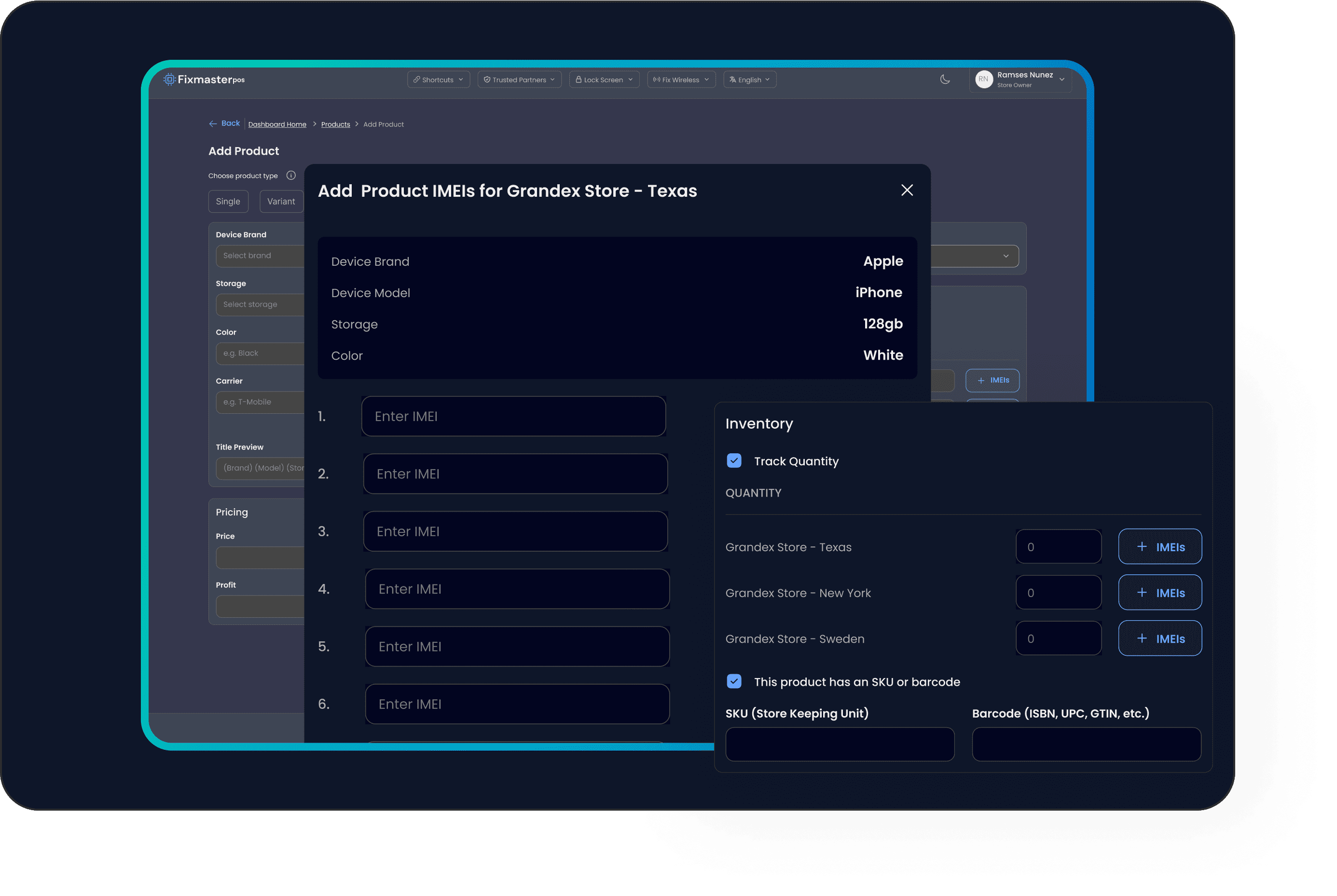Click the product type info icon
The image size is (1337, 896).
click(291, 176)
